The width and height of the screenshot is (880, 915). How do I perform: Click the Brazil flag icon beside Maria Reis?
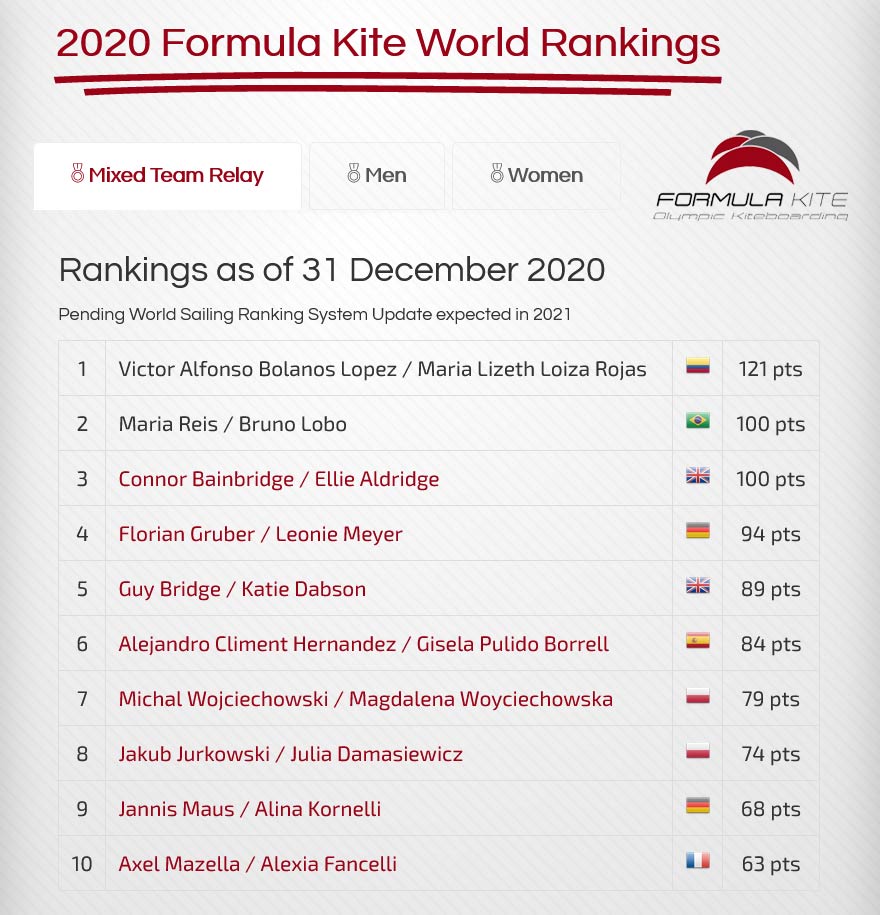pos(697,420)
